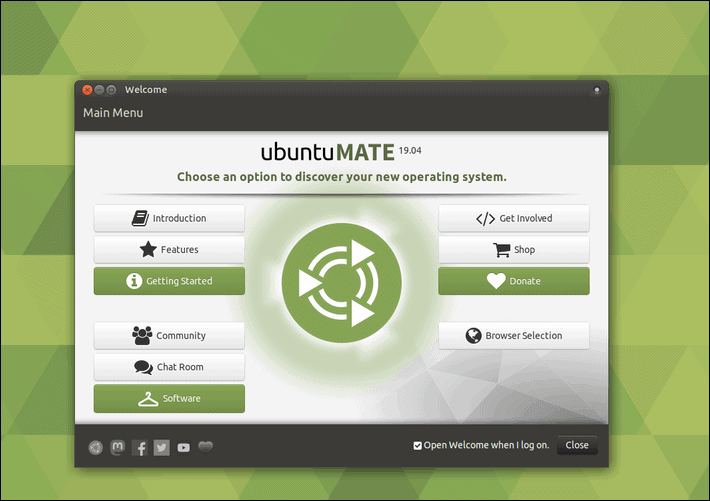The image size is (710, 501).
Task: Open the YouTube icon in footer
Action: (183, 448)
